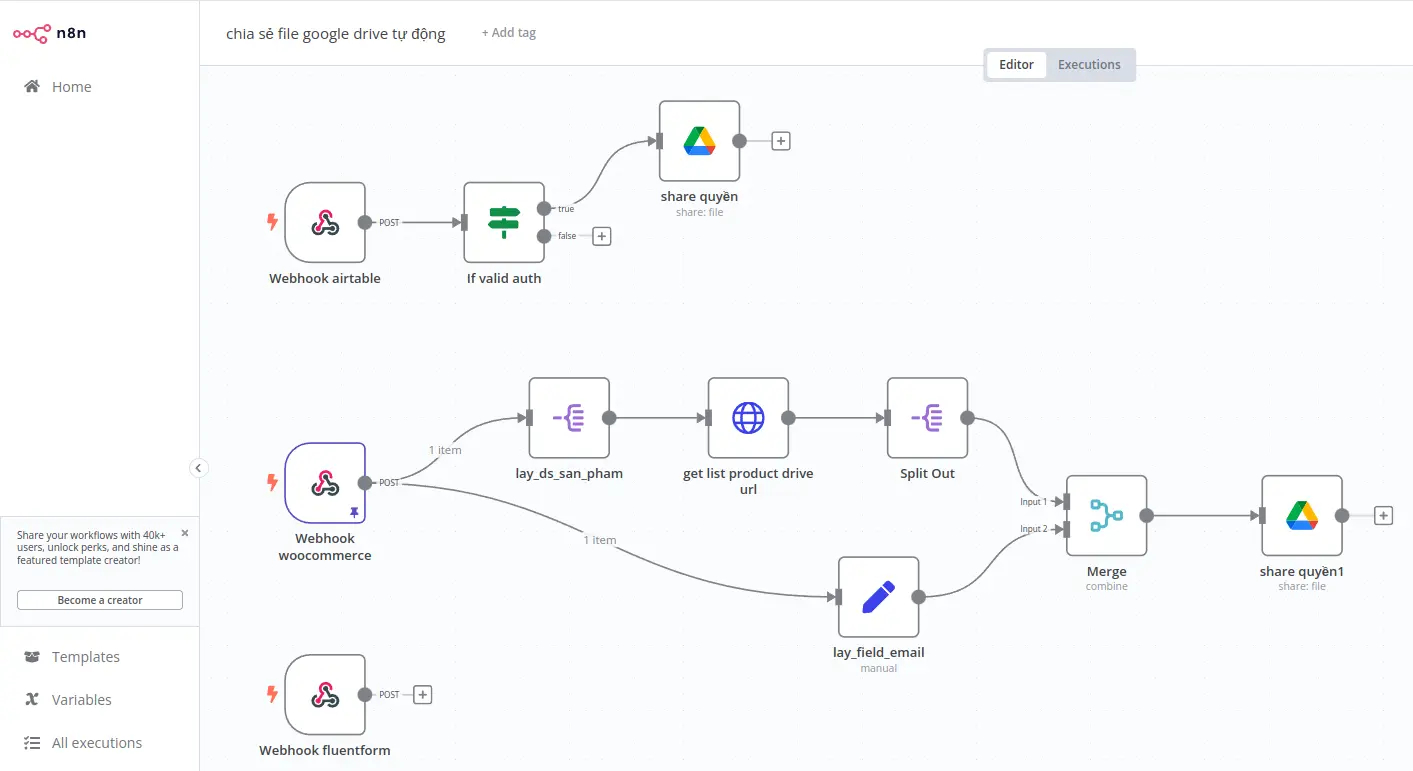Click the Merge node Input 2 connector
The height and width of the screenshot is (771, 1413).
click(1068, 529)
